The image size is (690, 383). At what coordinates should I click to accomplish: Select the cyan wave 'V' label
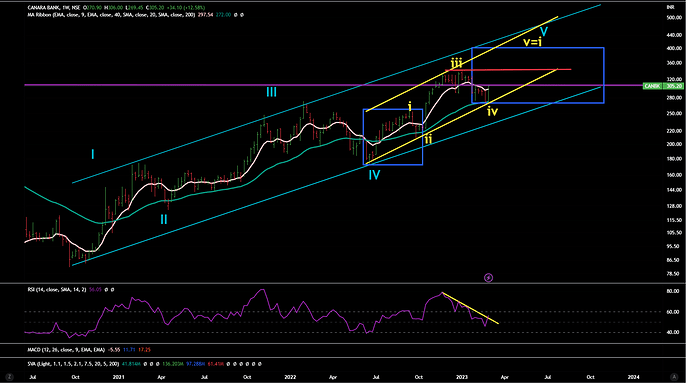(x=544, y=32)
